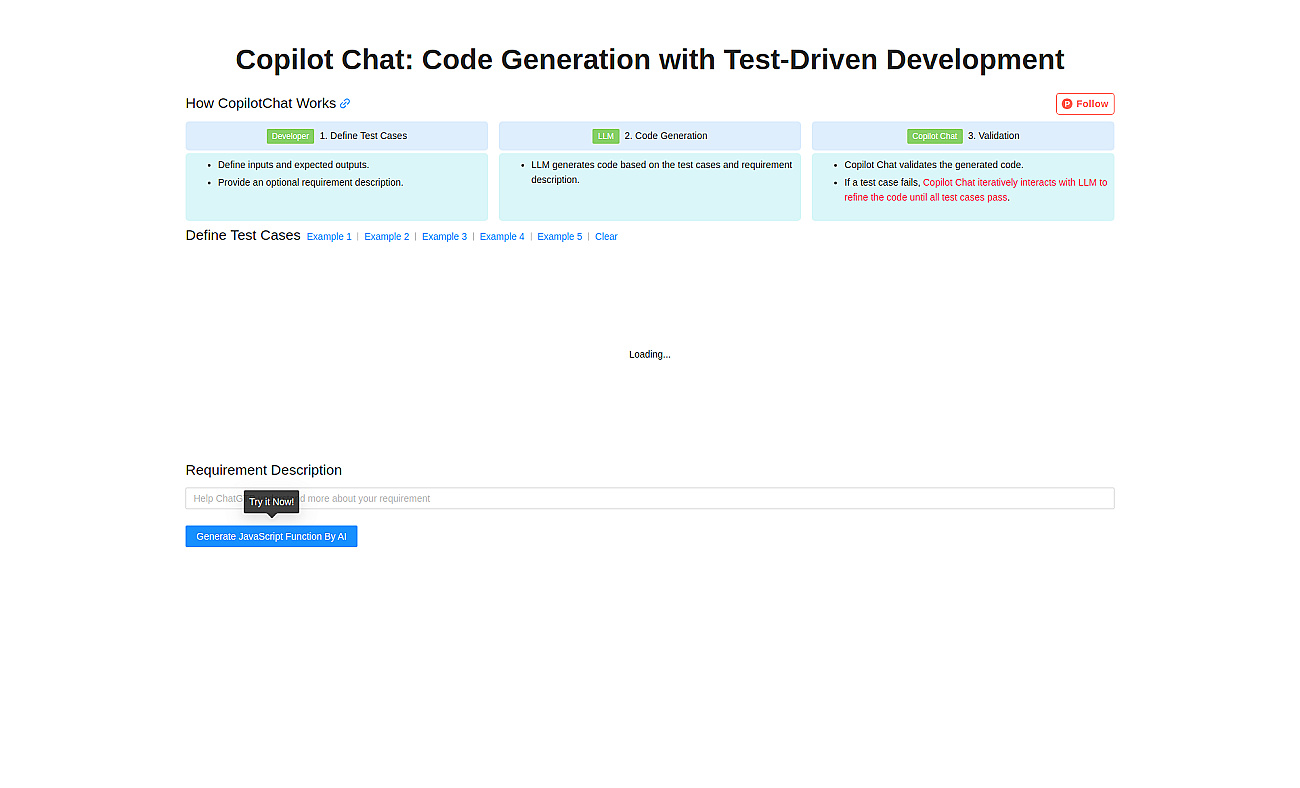Click '1. Define Test Cases' step label
The height and width of the screenshot is (788, 1300).
[x=363, y=136]
